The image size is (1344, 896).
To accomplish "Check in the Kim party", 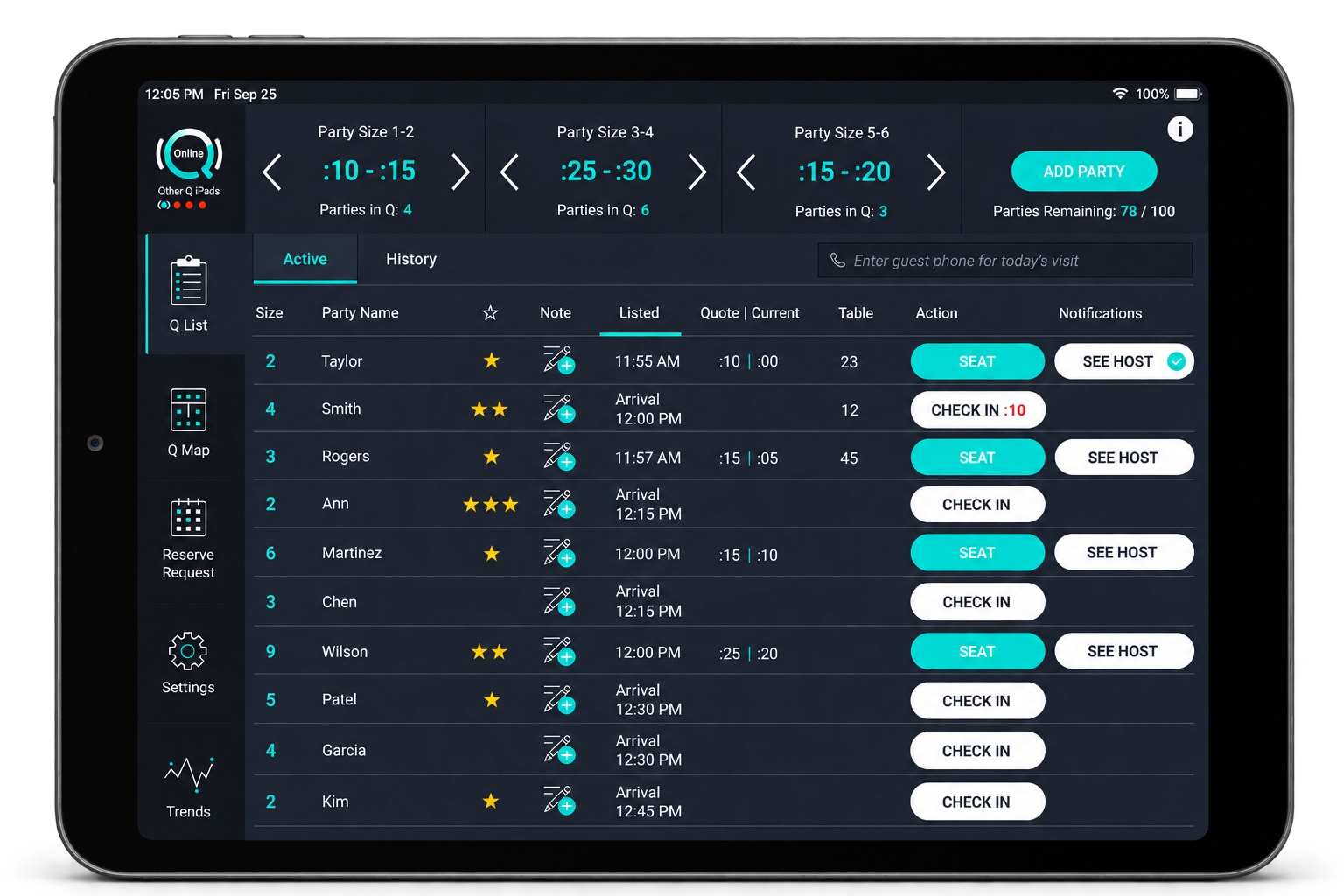I will (977, 801).
